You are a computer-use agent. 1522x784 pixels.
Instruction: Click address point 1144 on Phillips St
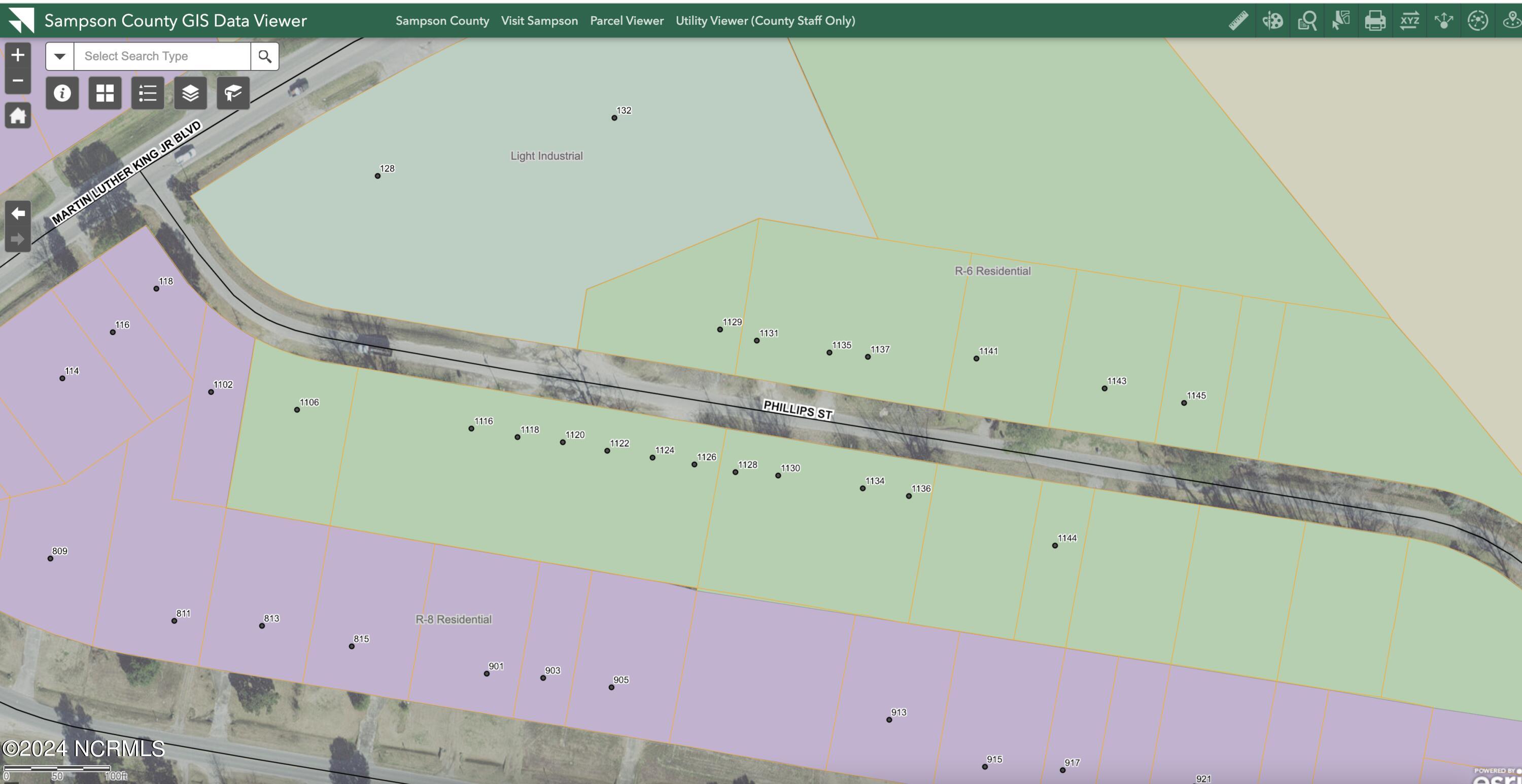pos(1055,545)
